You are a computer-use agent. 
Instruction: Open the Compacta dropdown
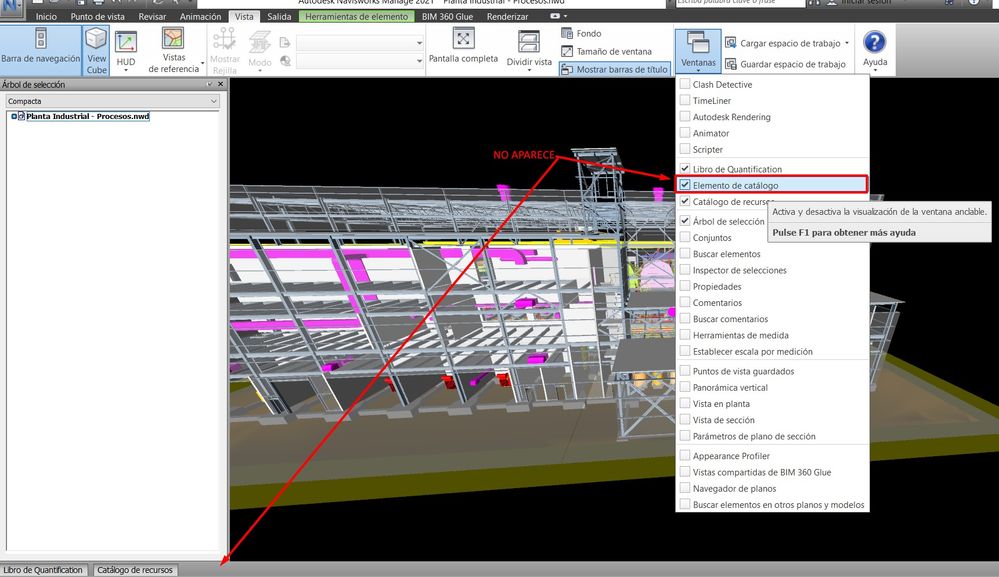(113, 101)
